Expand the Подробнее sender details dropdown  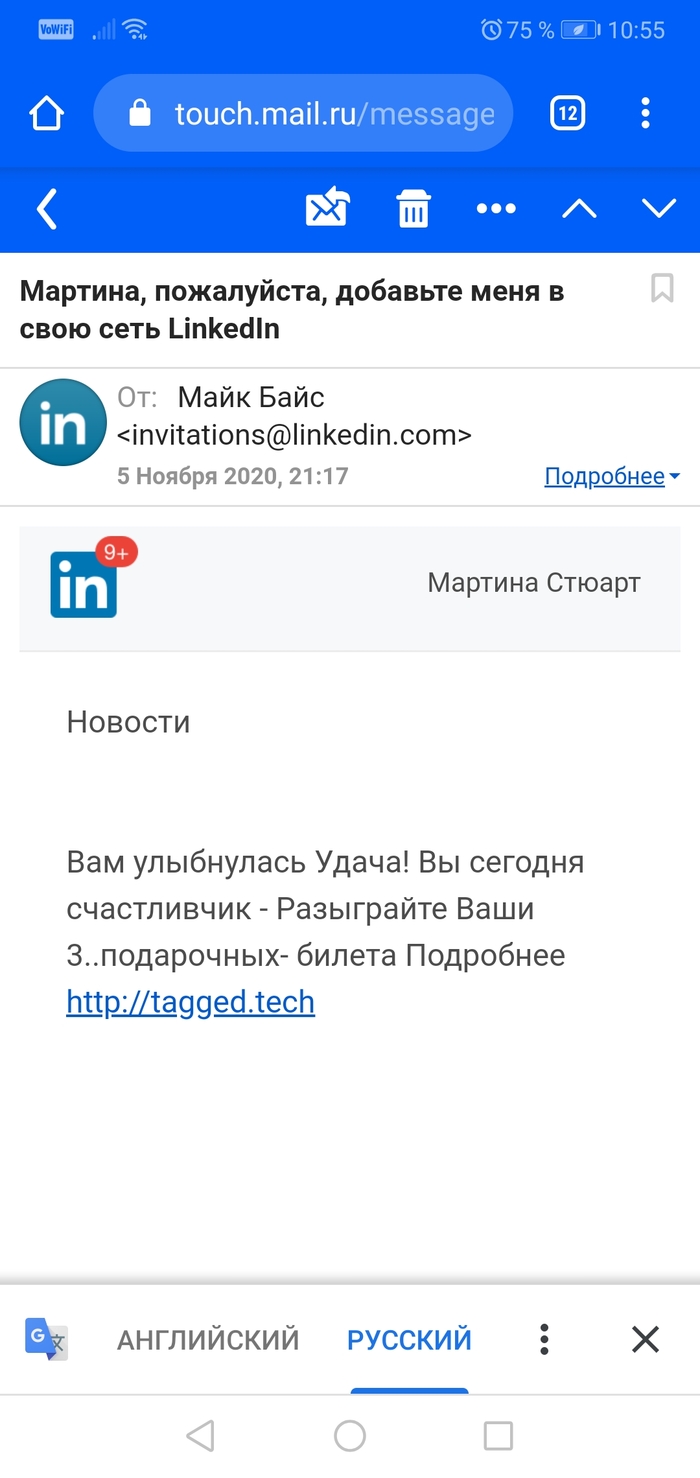click(x=611, y=476)
